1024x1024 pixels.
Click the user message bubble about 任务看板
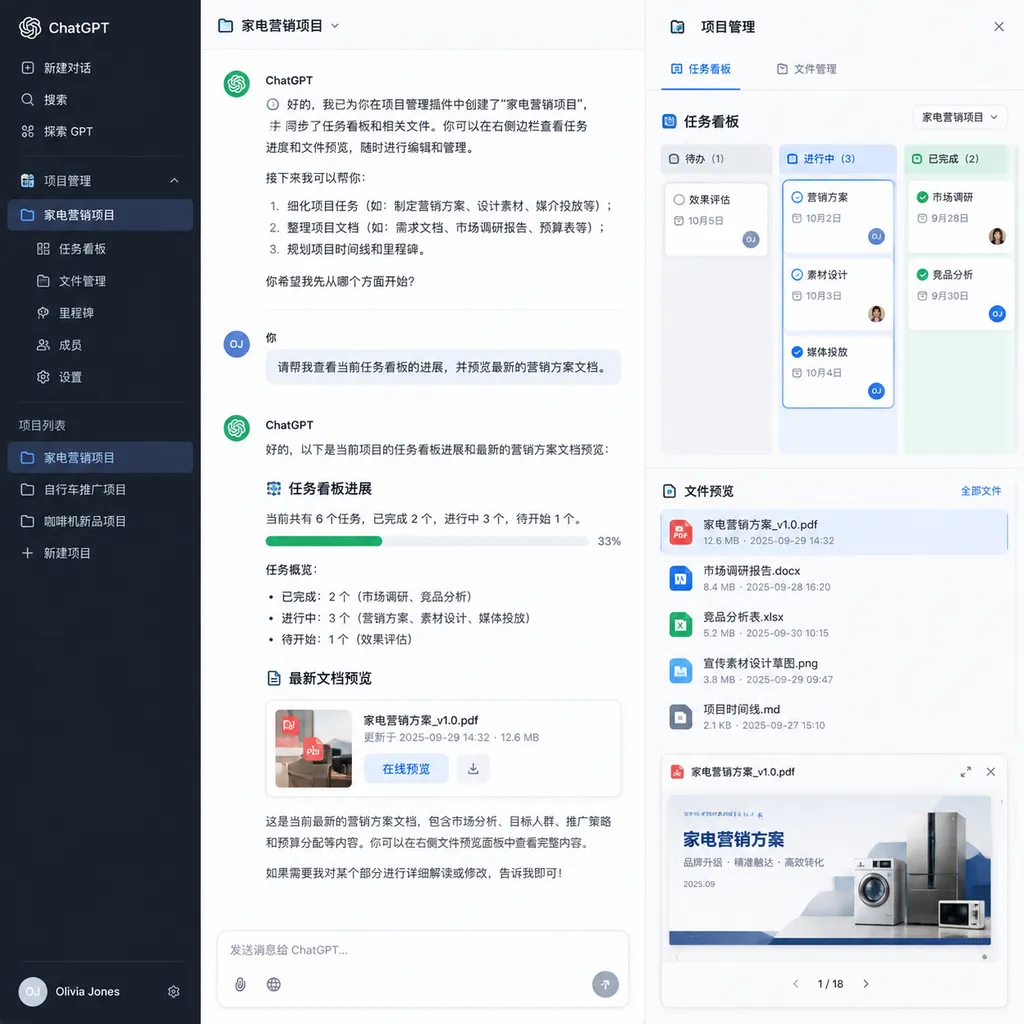click(x=443, y=367)
